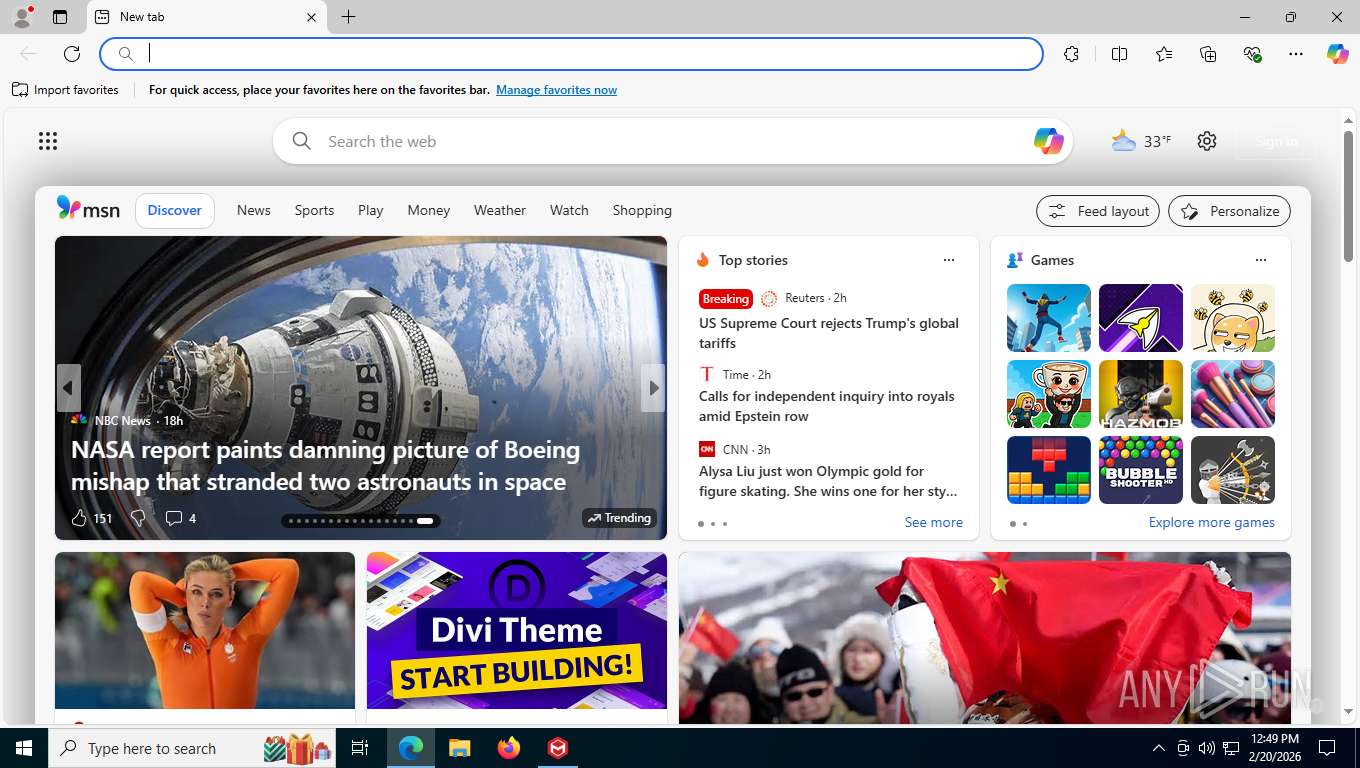The height and width of the screenshot is (768, 1360).
Task: Open Copilot sidebar icon in toolbar
Action: (1338, 54)
